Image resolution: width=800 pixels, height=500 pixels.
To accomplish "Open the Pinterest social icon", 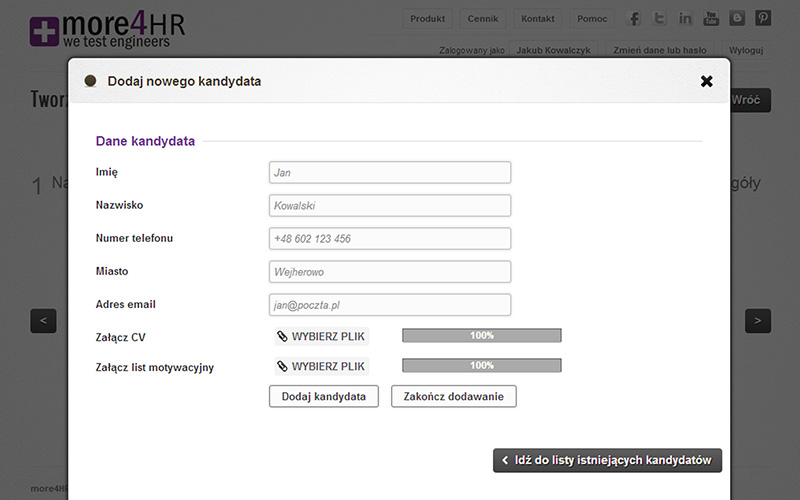I will coord(763,18).
